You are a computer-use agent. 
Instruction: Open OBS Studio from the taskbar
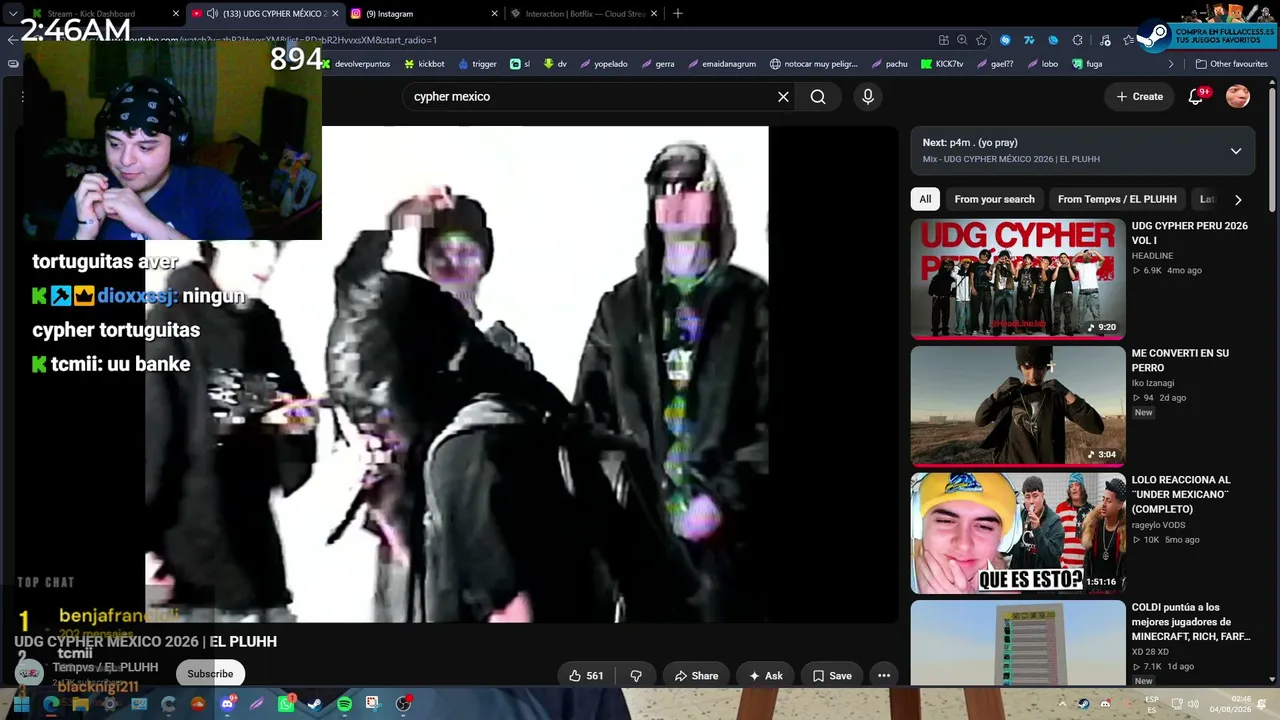[403, 704]
